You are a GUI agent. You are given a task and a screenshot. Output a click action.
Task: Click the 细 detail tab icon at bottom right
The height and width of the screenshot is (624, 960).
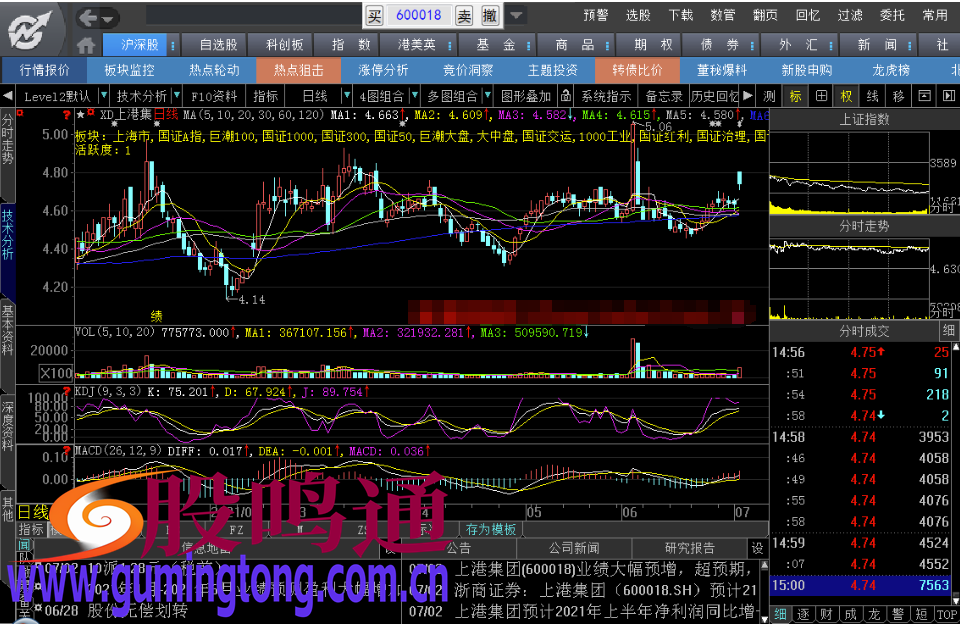pyautogui.click(x=781, y=615)
